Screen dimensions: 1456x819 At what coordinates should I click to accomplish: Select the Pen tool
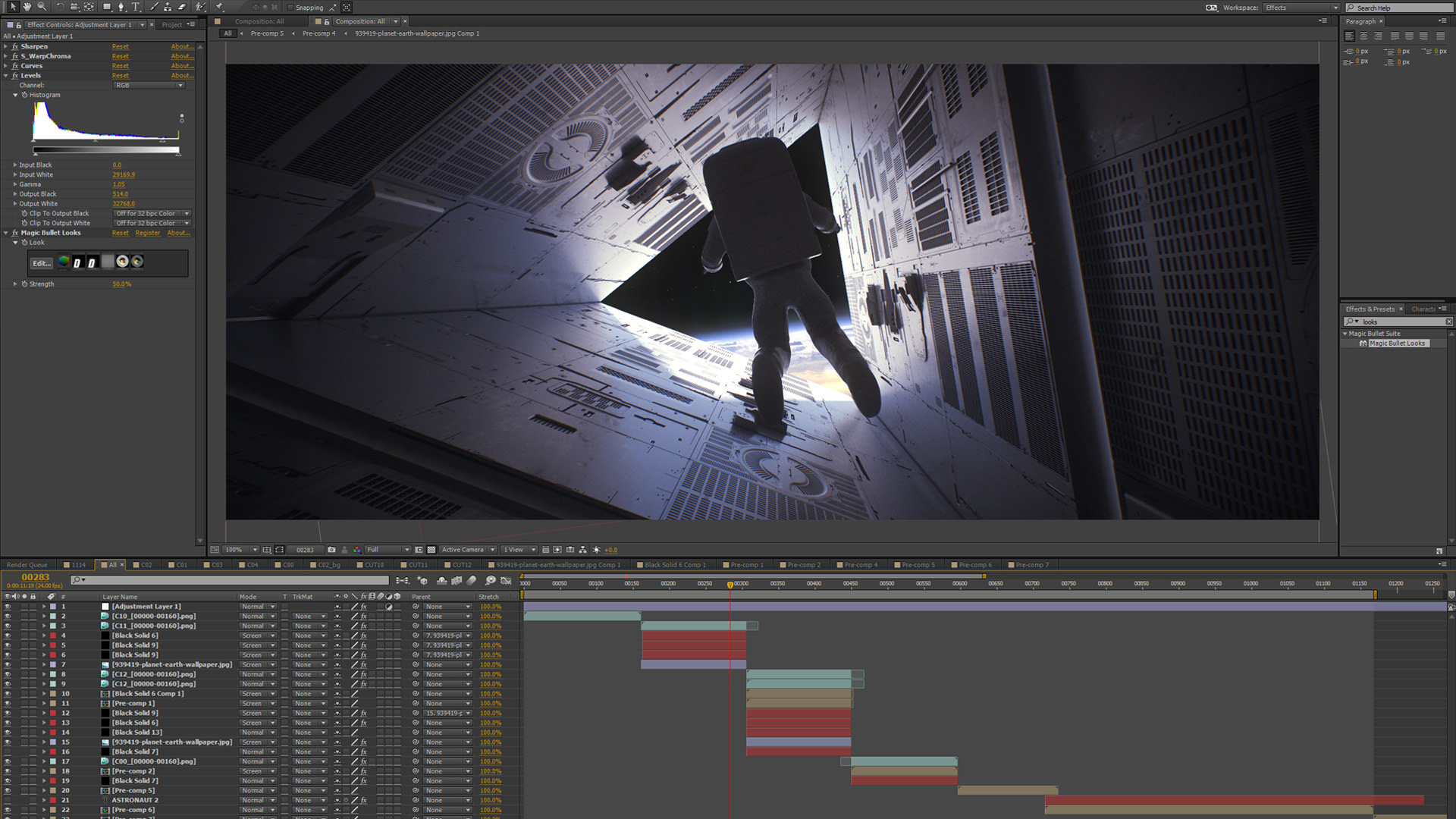[121, 7]
